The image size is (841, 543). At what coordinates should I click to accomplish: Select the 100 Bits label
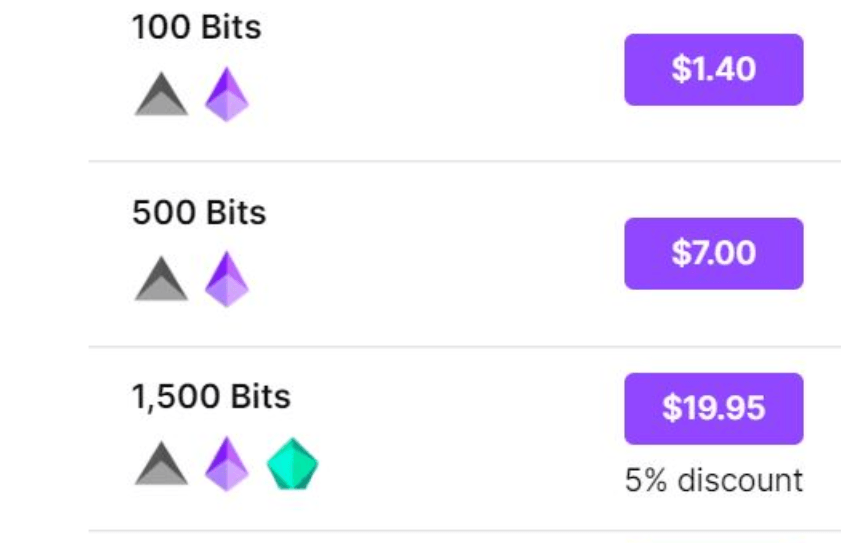(197, 27)
